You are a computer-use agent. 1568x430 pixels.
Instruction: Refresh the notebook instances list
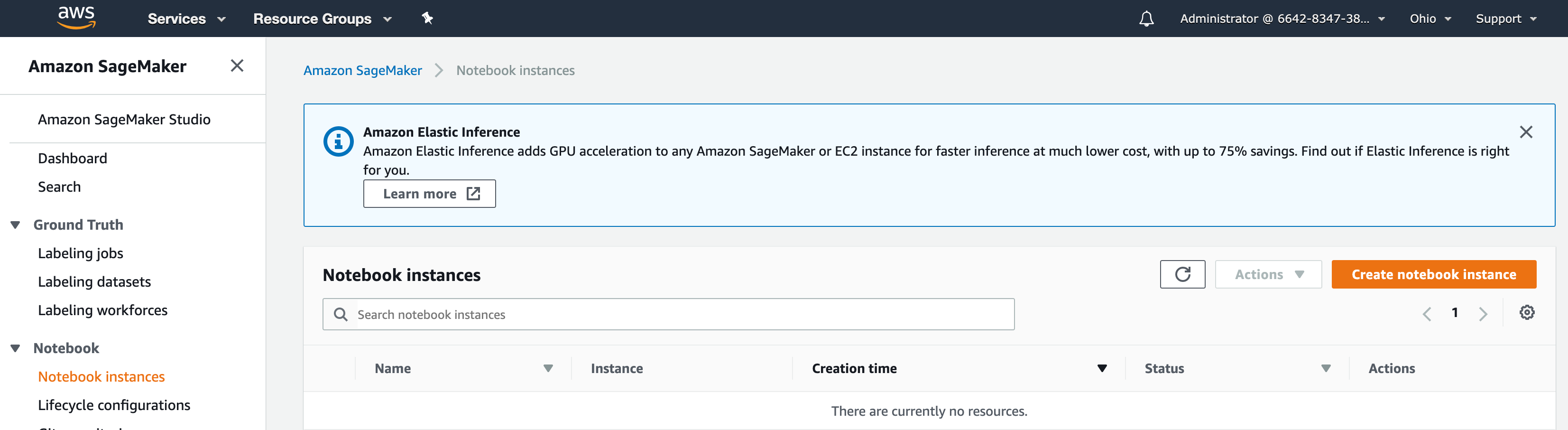pyautogui.click(x=1182, y=274)
